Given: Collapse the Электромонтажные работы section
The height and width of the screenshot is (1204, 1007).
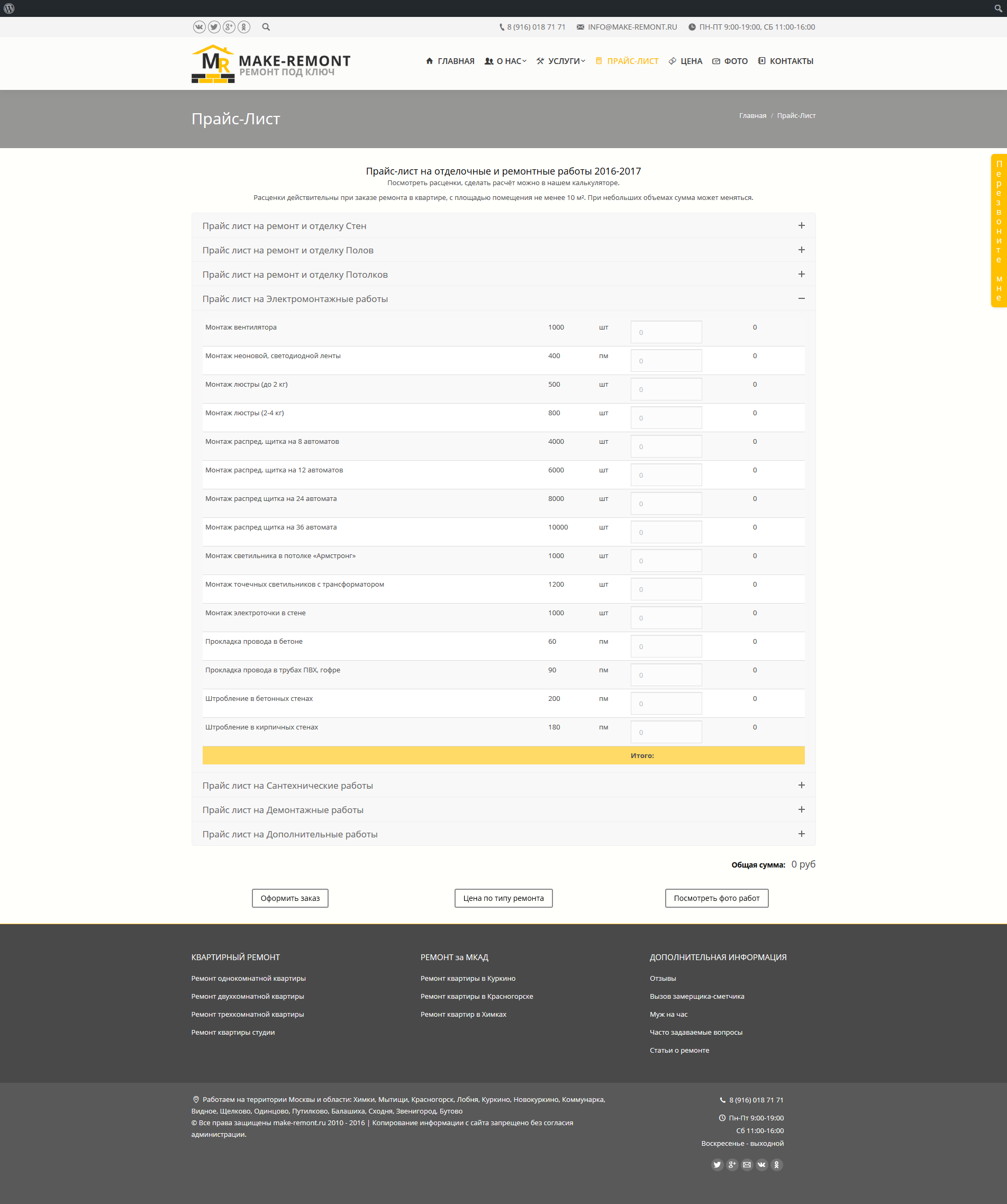Looking at the screenshot, I should pyautogui.click(x=503, y=299).
